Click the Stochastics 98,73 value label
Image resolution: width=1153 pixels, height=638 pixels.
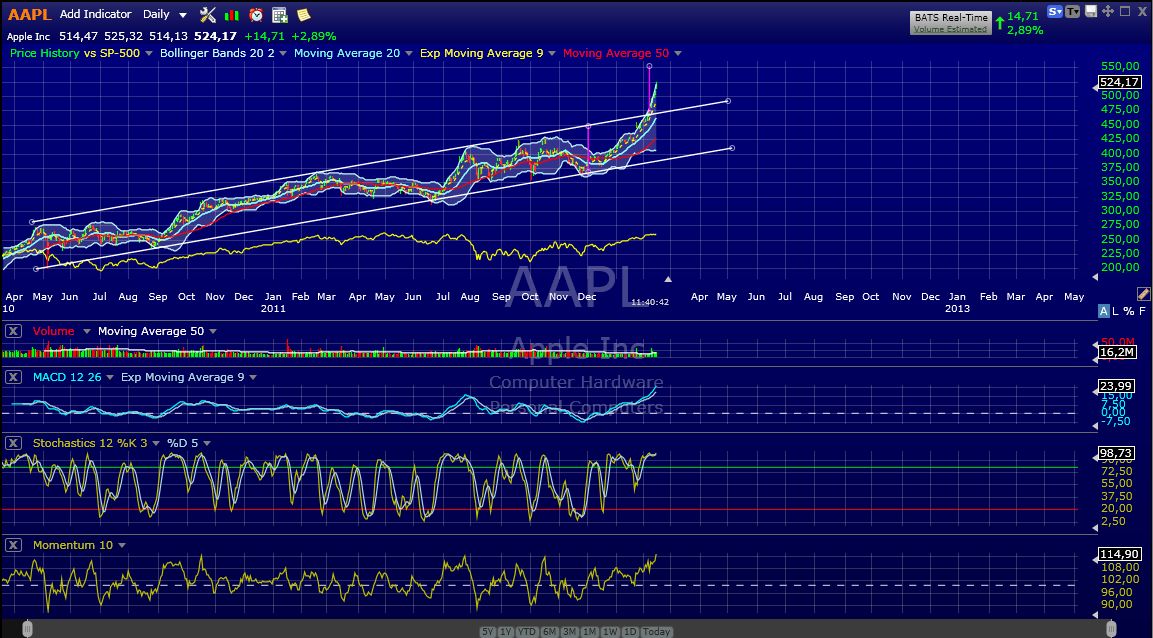(1115, 453)
